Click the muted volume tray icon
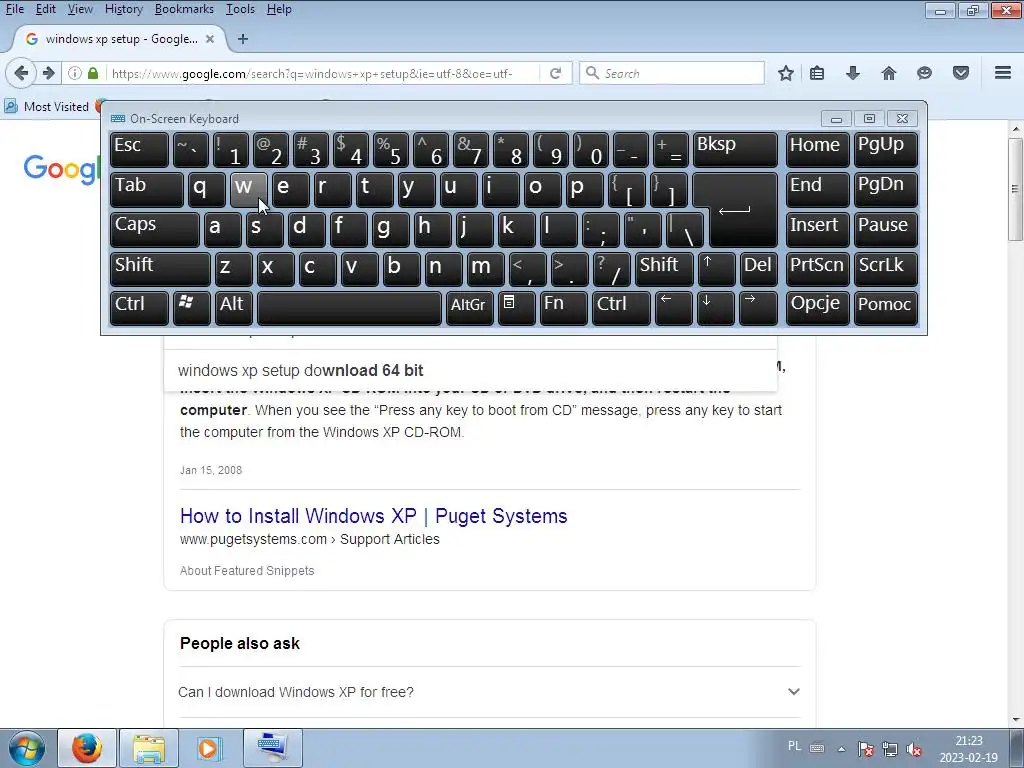Image resolution: width=1024 pixels, height=768 pixels. point(914,749)
